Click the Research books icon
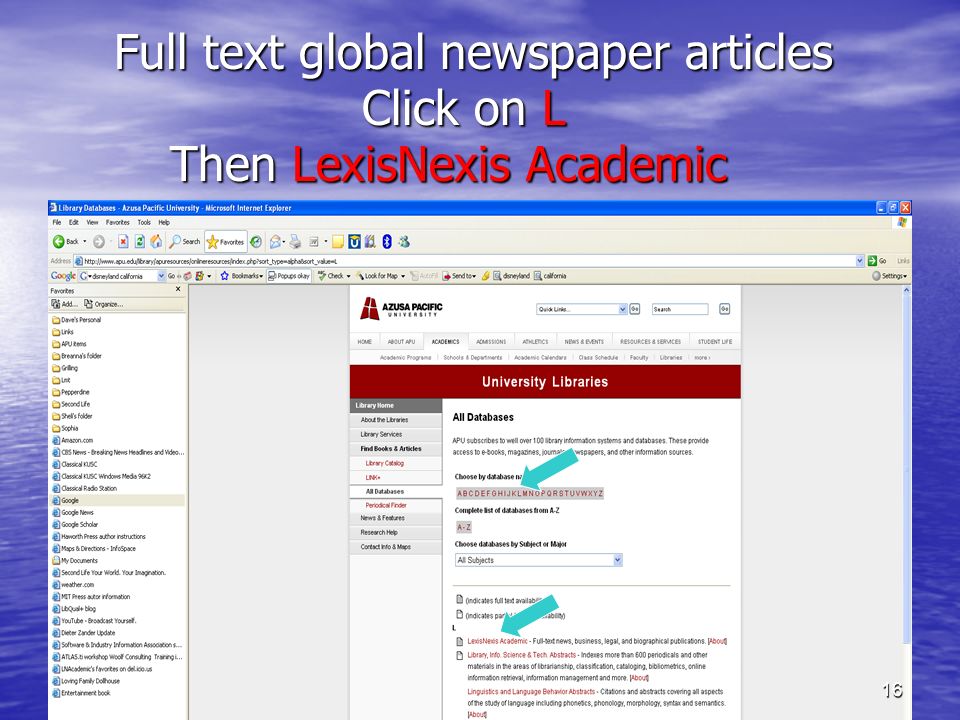 pos(370,242)
